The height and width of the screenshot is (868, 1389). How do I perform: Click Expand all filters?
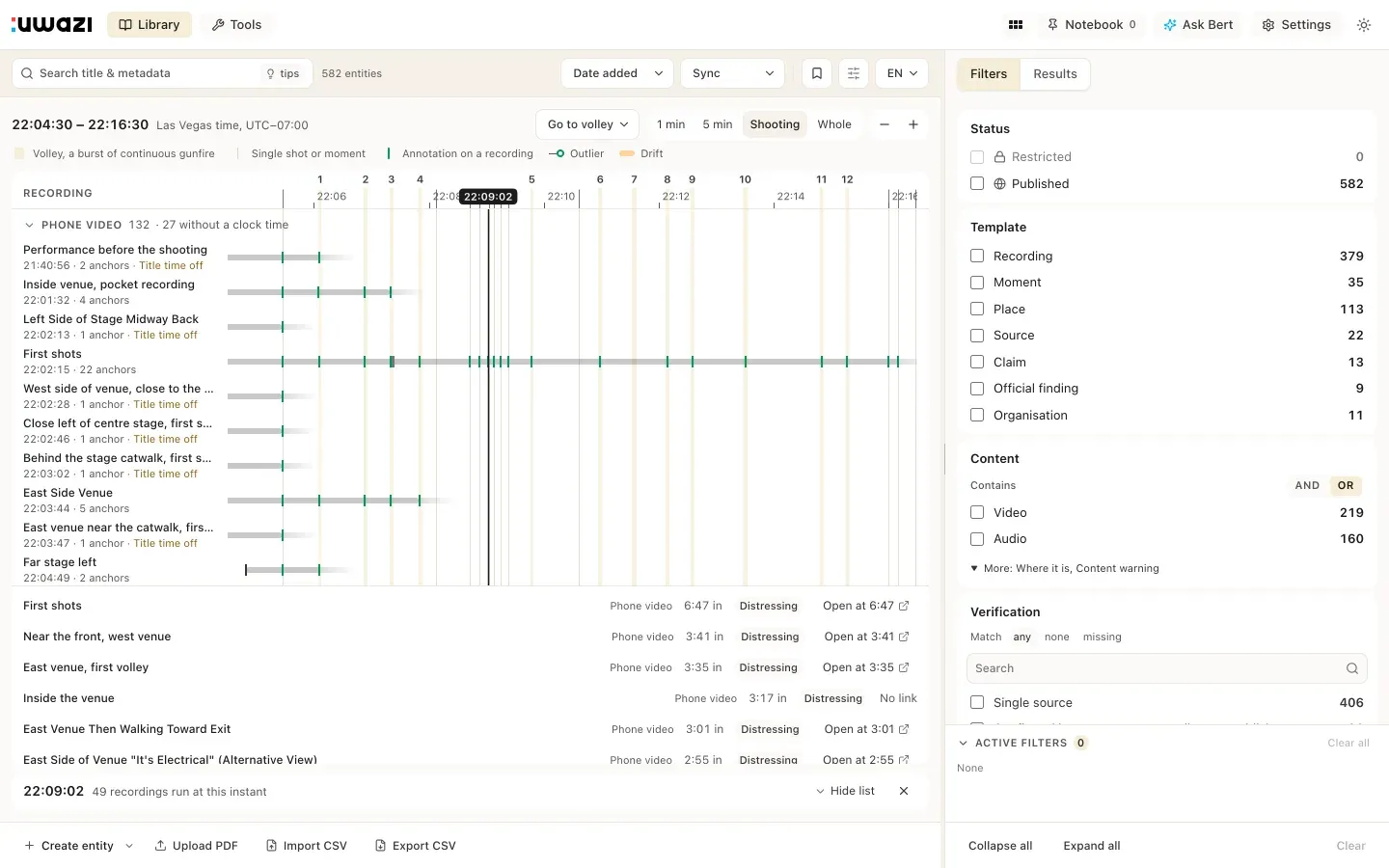[x=1092, y=846]
